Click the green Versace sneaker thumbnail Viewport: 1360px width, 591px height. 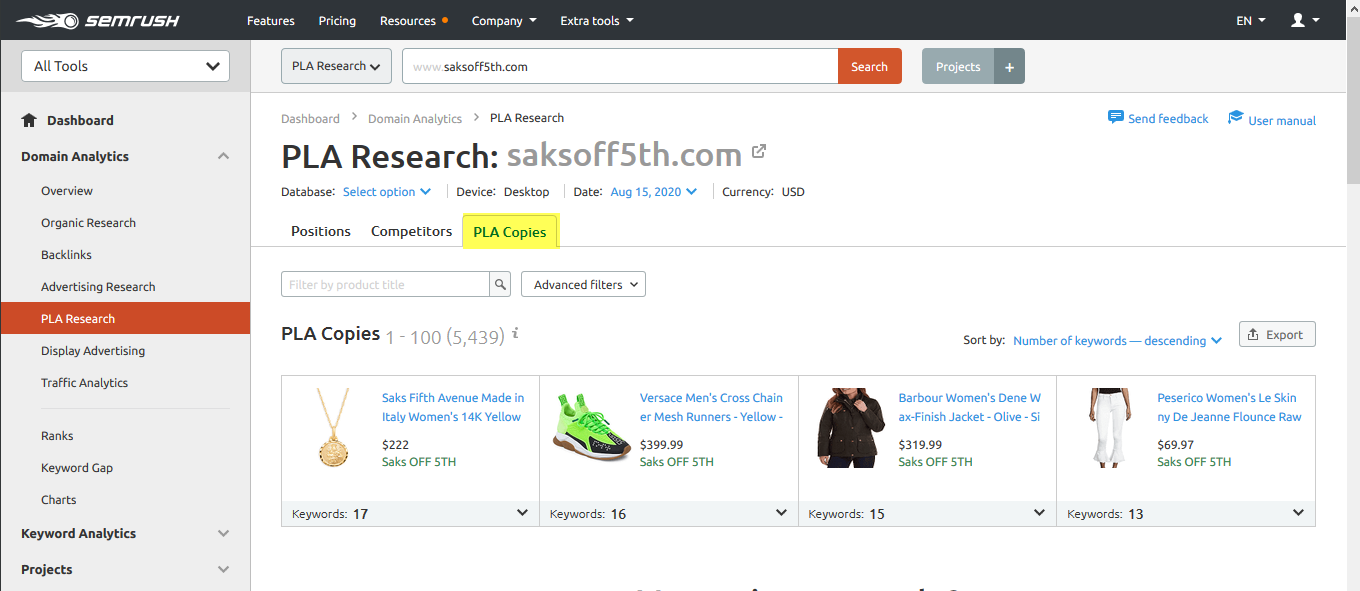coord(591,428)
